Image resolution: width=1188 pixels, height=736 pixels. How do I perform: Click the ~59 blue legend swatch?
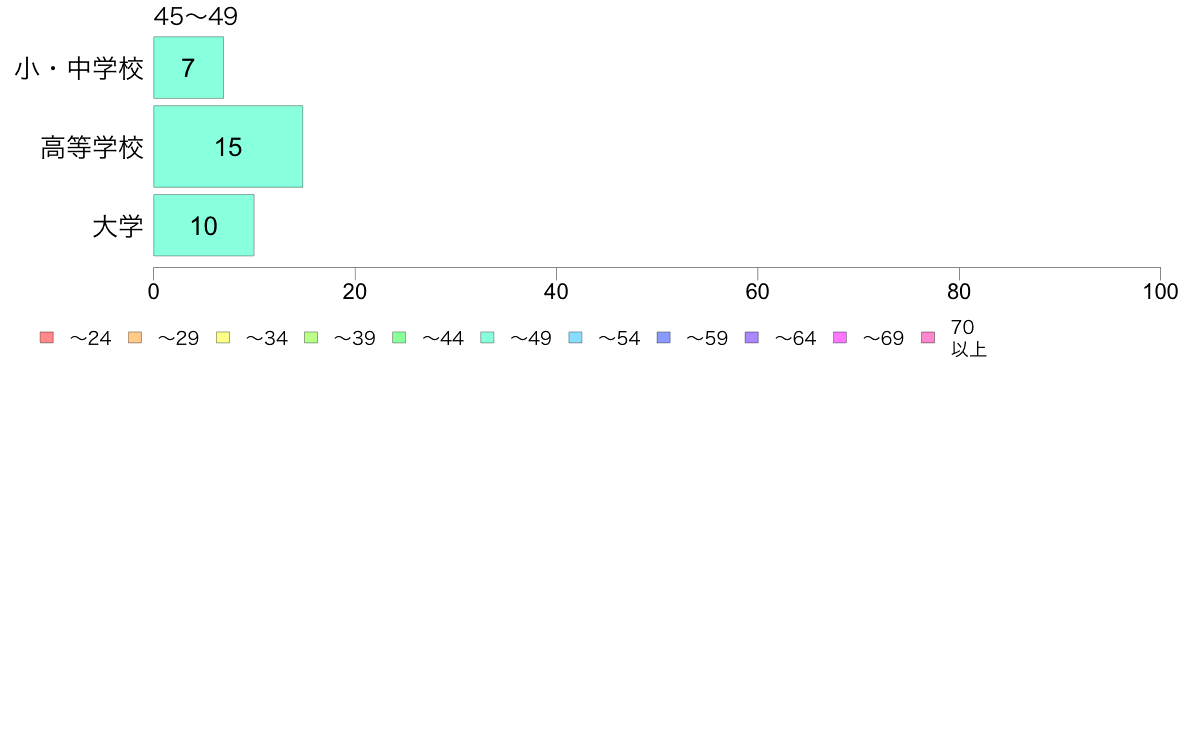pyautogui.click(x=664, y=338)
